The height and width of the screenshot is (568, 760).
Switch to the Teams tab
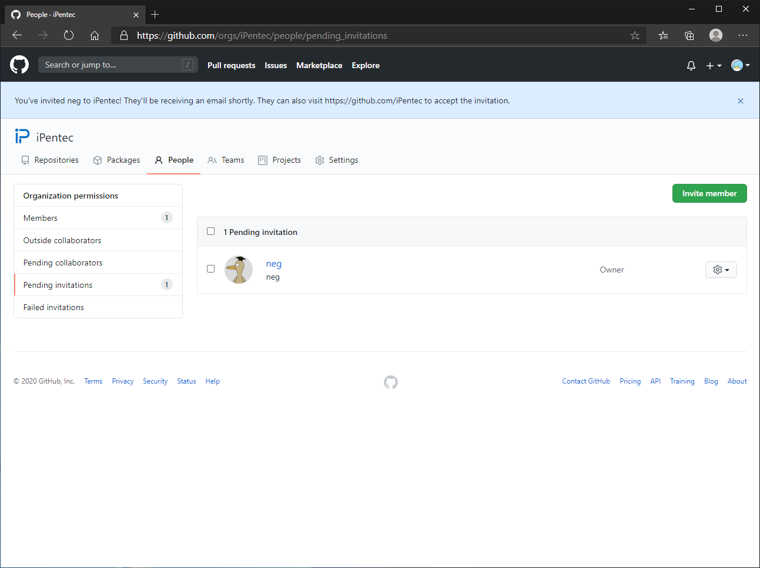click(225, 160)
